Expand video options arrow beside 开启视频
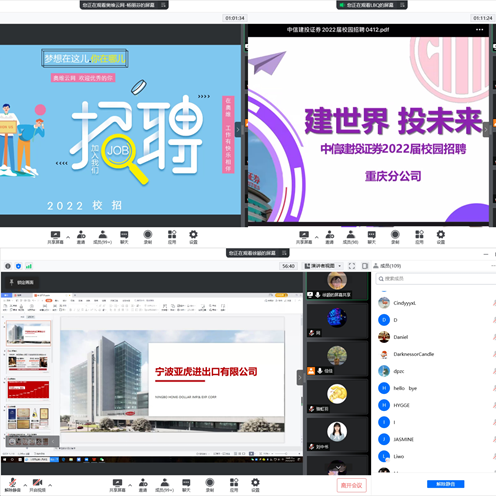 pyautogui.click(x=50, y=485)
